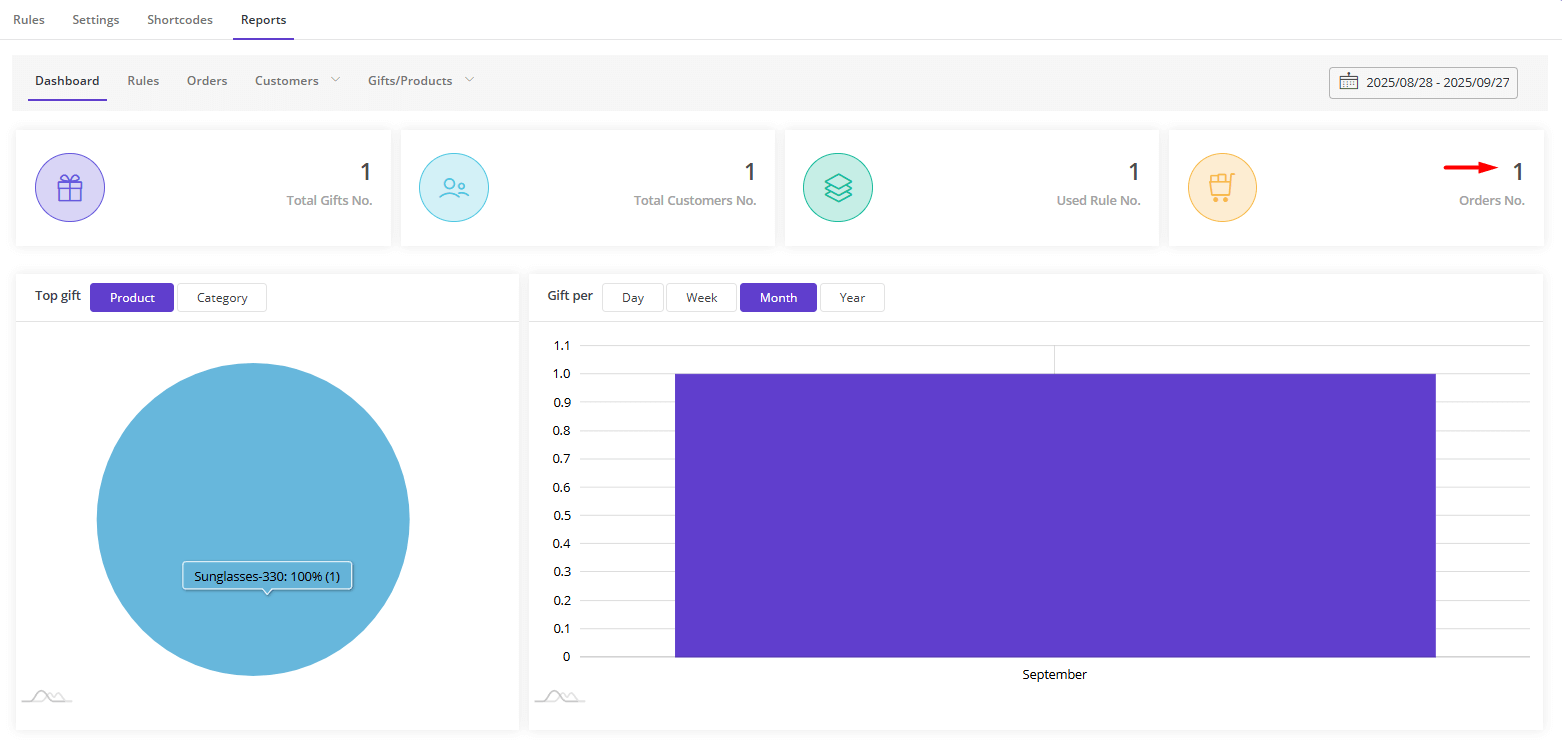Viewport: 1562px width, 756px height.
Task: Click the chart logo under pie chart
Action: [46, 696]
